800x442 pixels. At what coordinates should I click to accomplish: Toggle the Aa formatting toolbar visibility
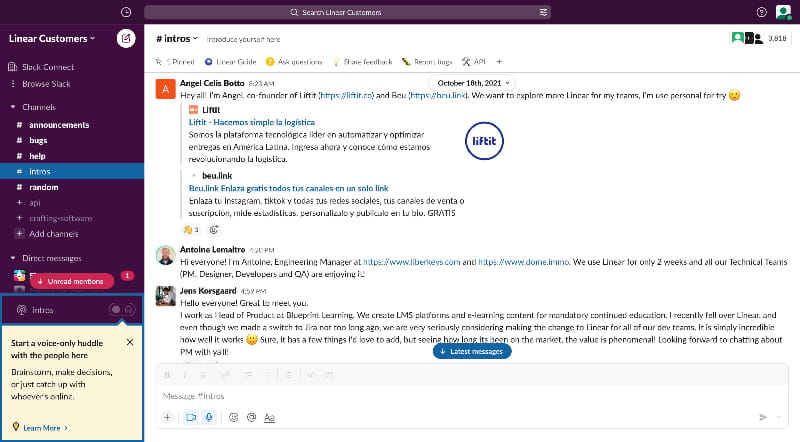coord(269,418)
